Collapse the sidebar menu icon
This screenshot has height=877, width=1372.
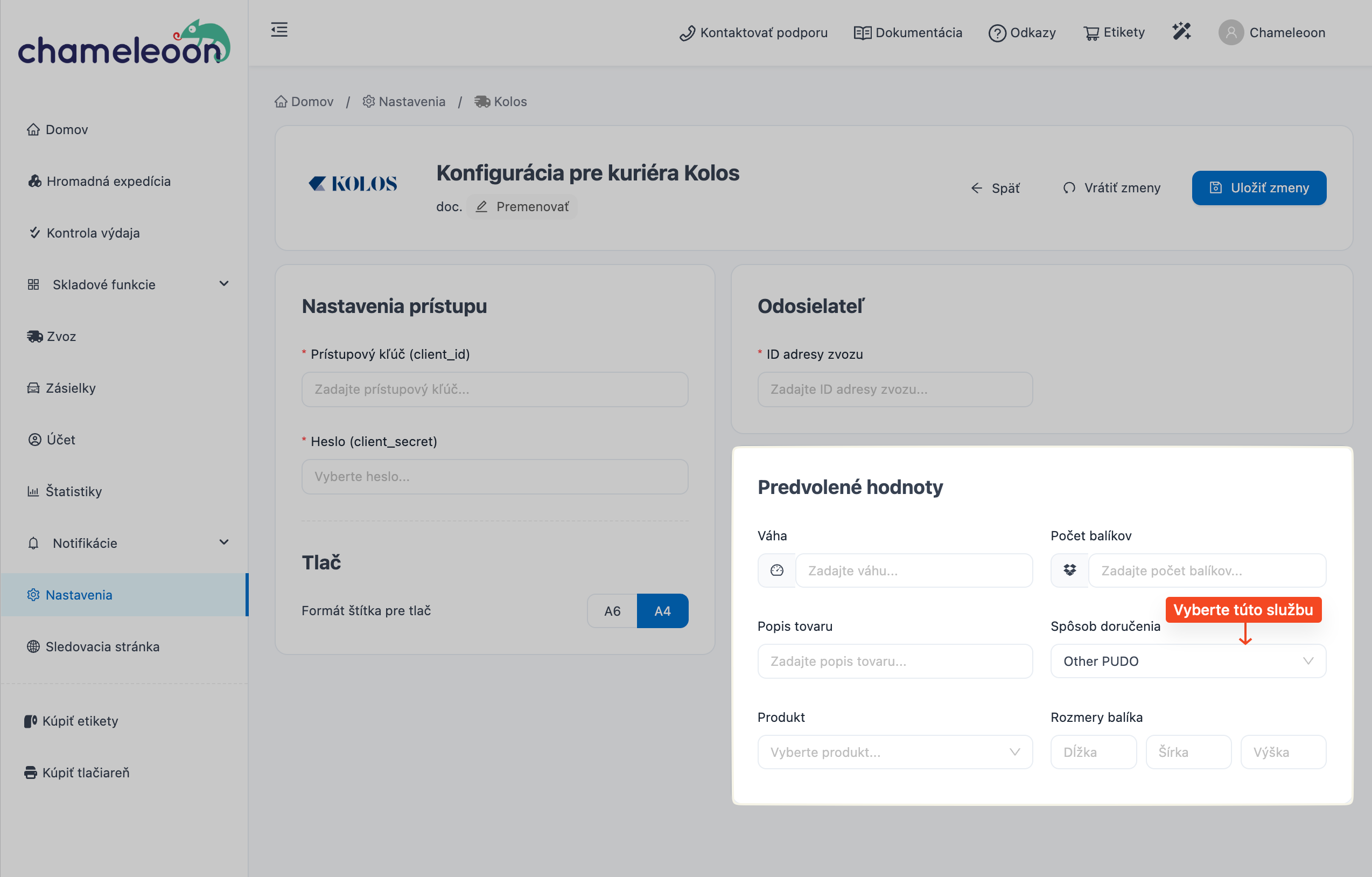278,30
